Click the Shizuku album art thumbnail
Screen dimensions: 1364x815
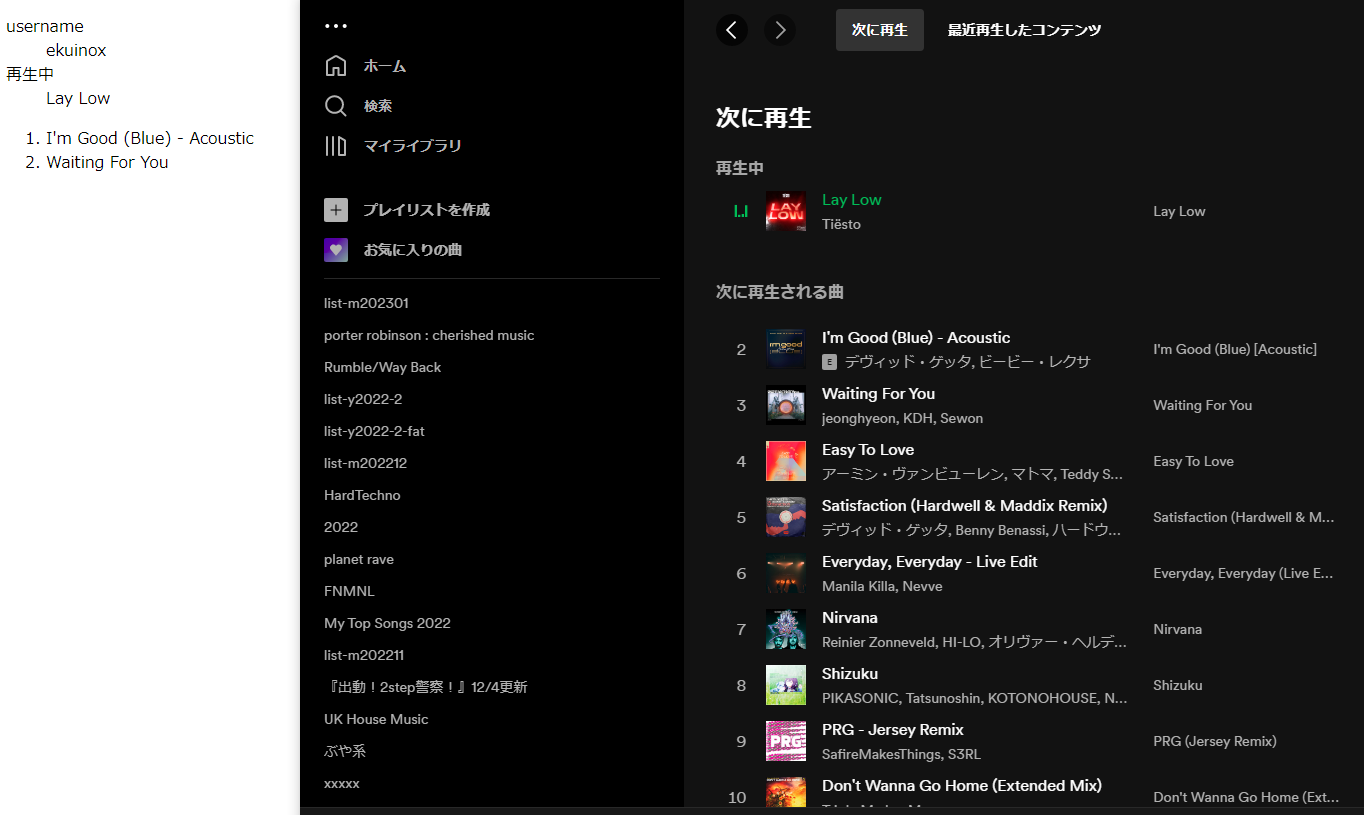coord(786,685)
